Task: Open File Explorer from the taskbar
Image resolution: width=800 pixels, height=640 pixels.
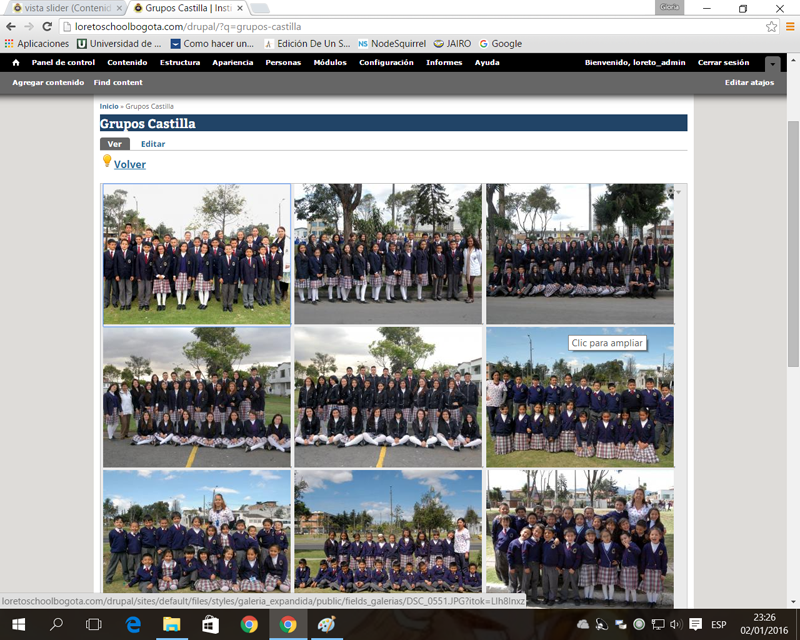Action: [x=171, y=624]
